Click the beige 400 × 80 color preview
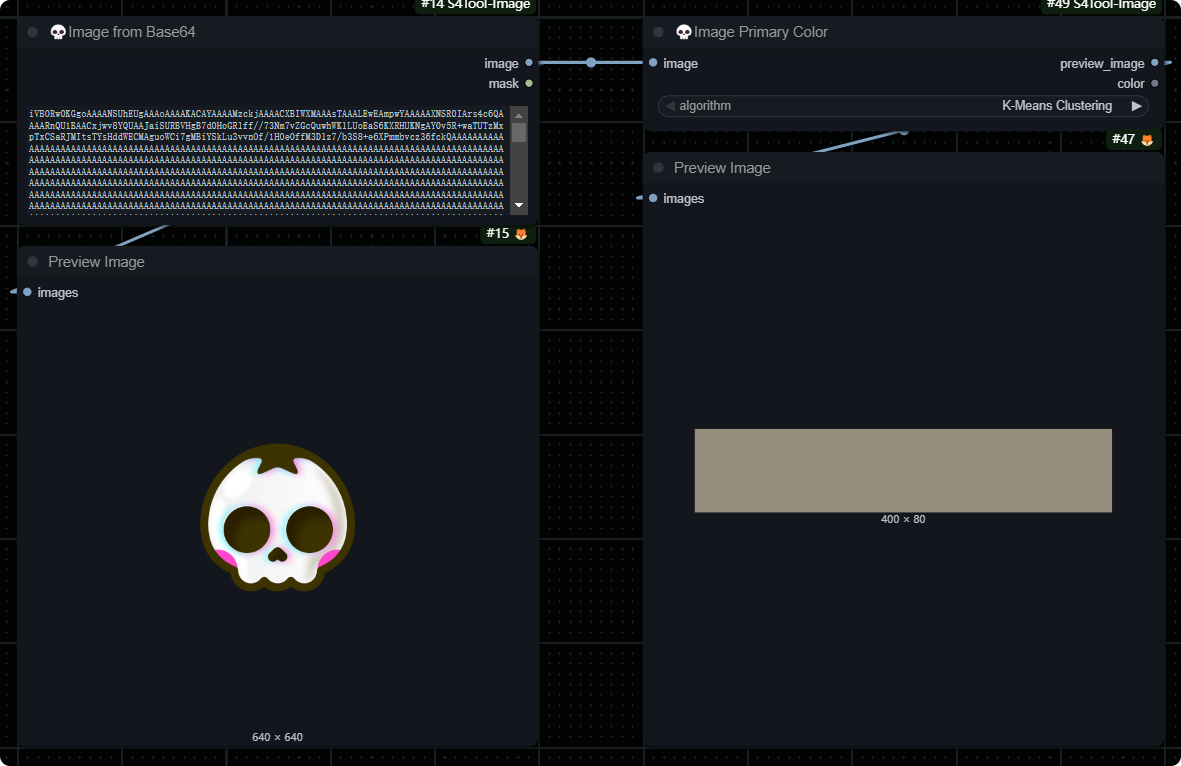The width and height of the screenshot is (1181, 766). click(x=903, y=470)
